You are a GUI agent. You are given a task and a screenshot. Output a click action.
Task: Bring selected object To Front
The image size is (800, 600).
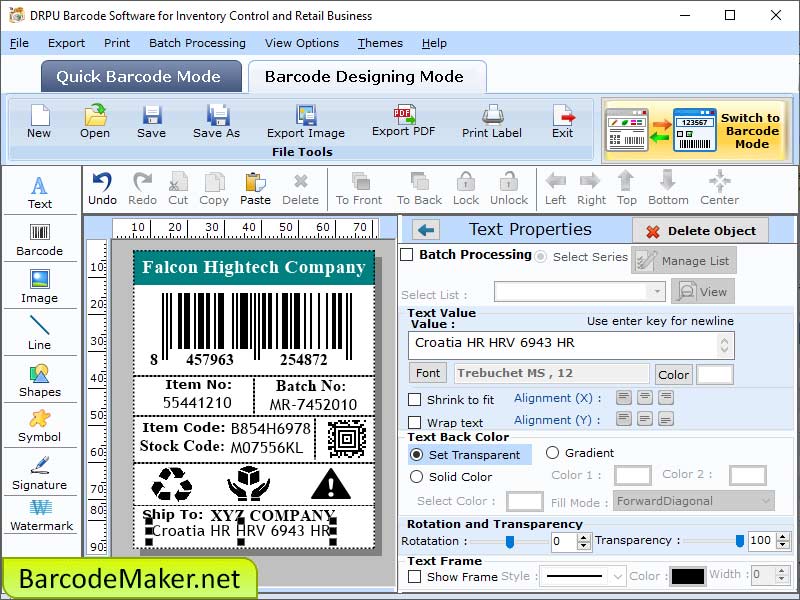coord(358,188)
